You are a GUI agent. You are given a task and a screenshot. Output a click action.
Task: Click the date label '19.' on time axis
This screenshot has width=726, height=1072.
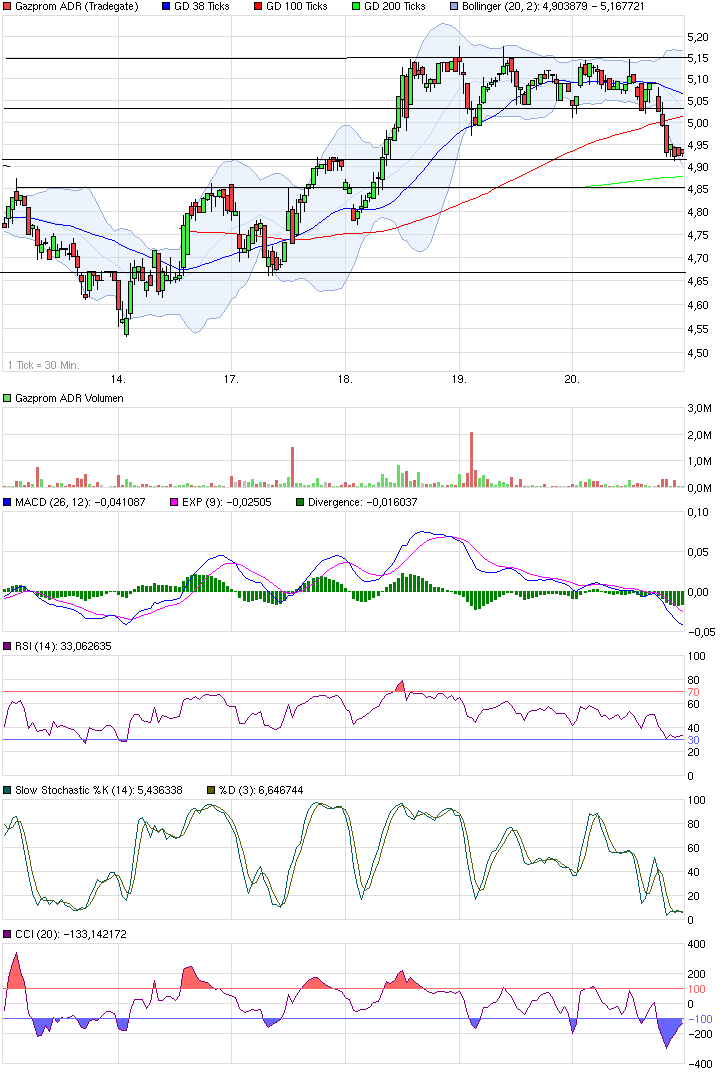tap(459, 379)
